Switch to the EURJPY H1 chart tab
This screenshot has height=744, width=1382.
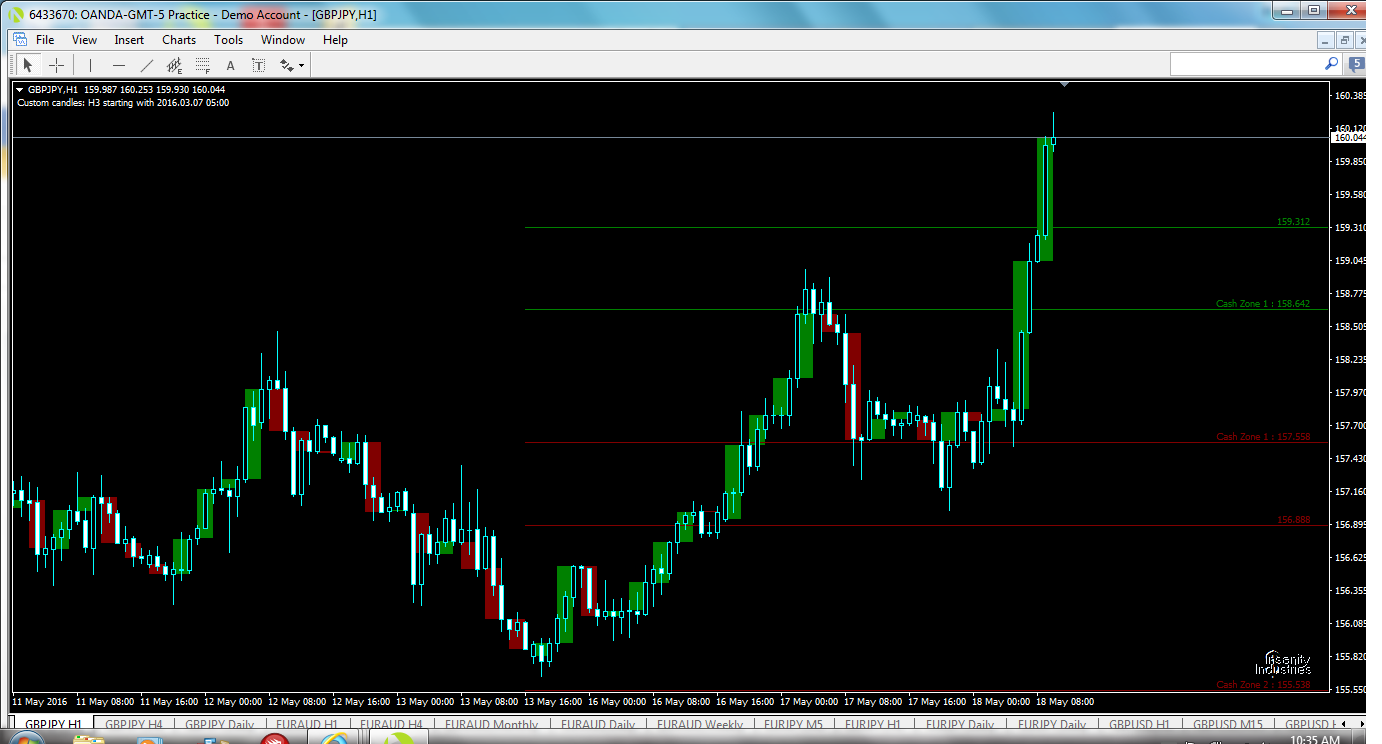click(x=873, y=724)
